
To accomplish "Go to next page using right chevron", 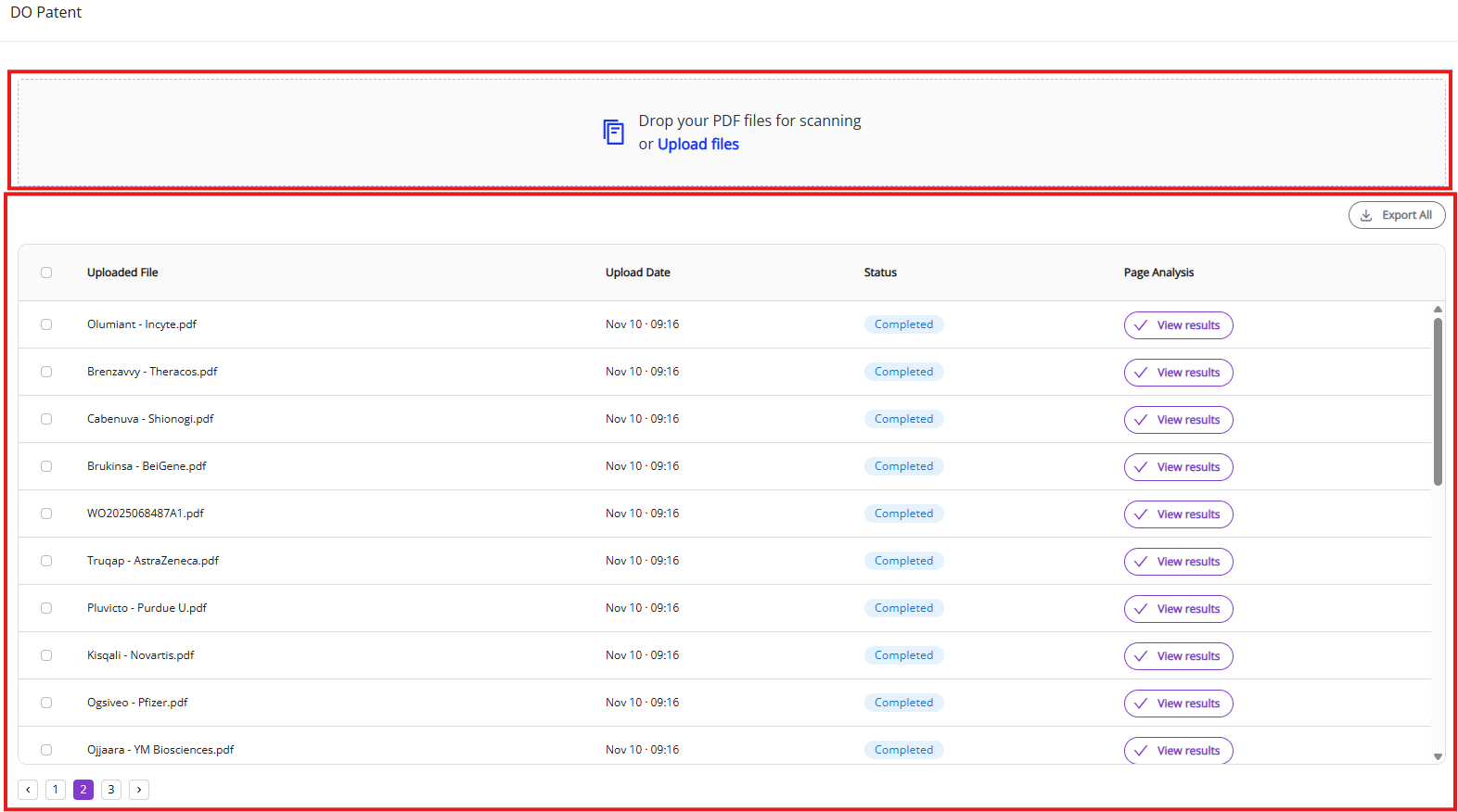I will [139, 790].
